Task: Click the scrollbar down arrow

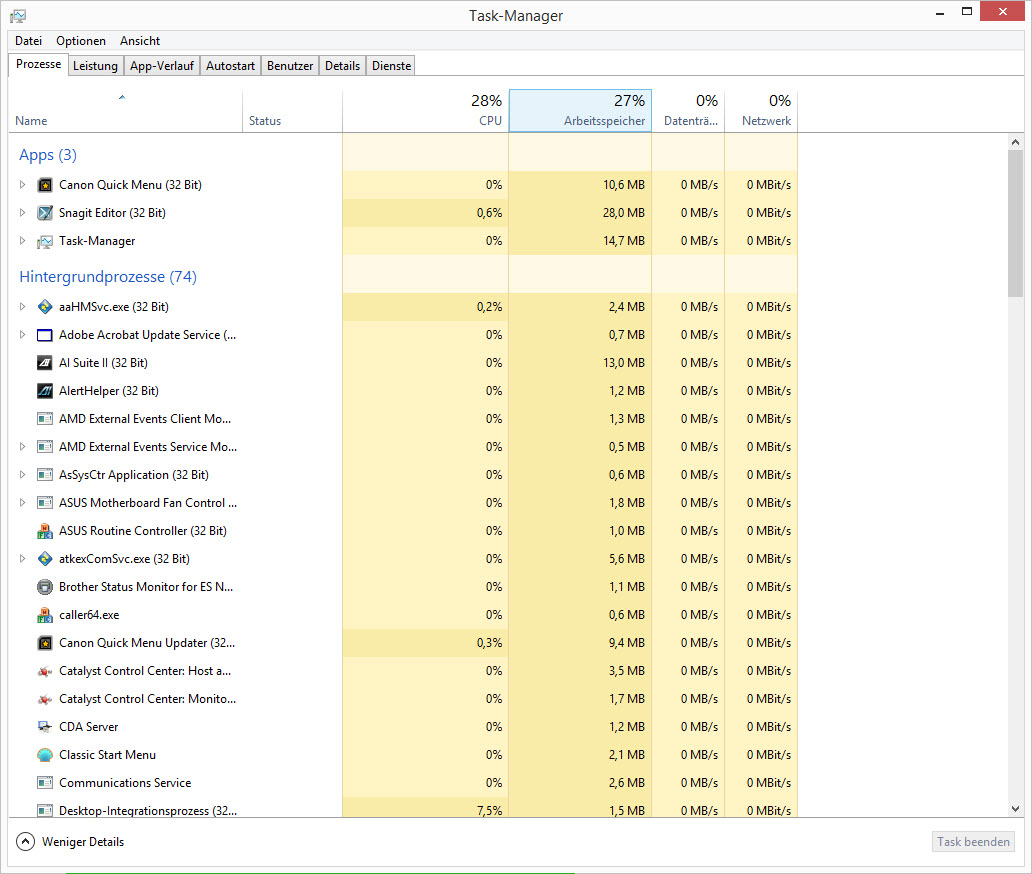Action: pos(1015,809)
